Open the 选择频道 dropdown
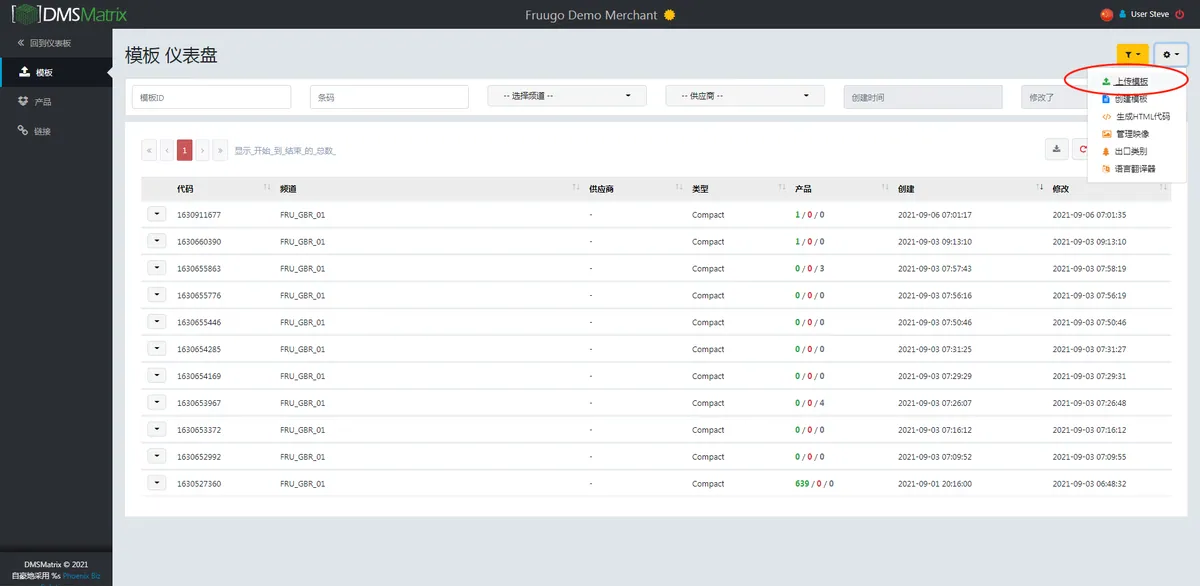The image size is (1200, 586). tap(567, 96)
